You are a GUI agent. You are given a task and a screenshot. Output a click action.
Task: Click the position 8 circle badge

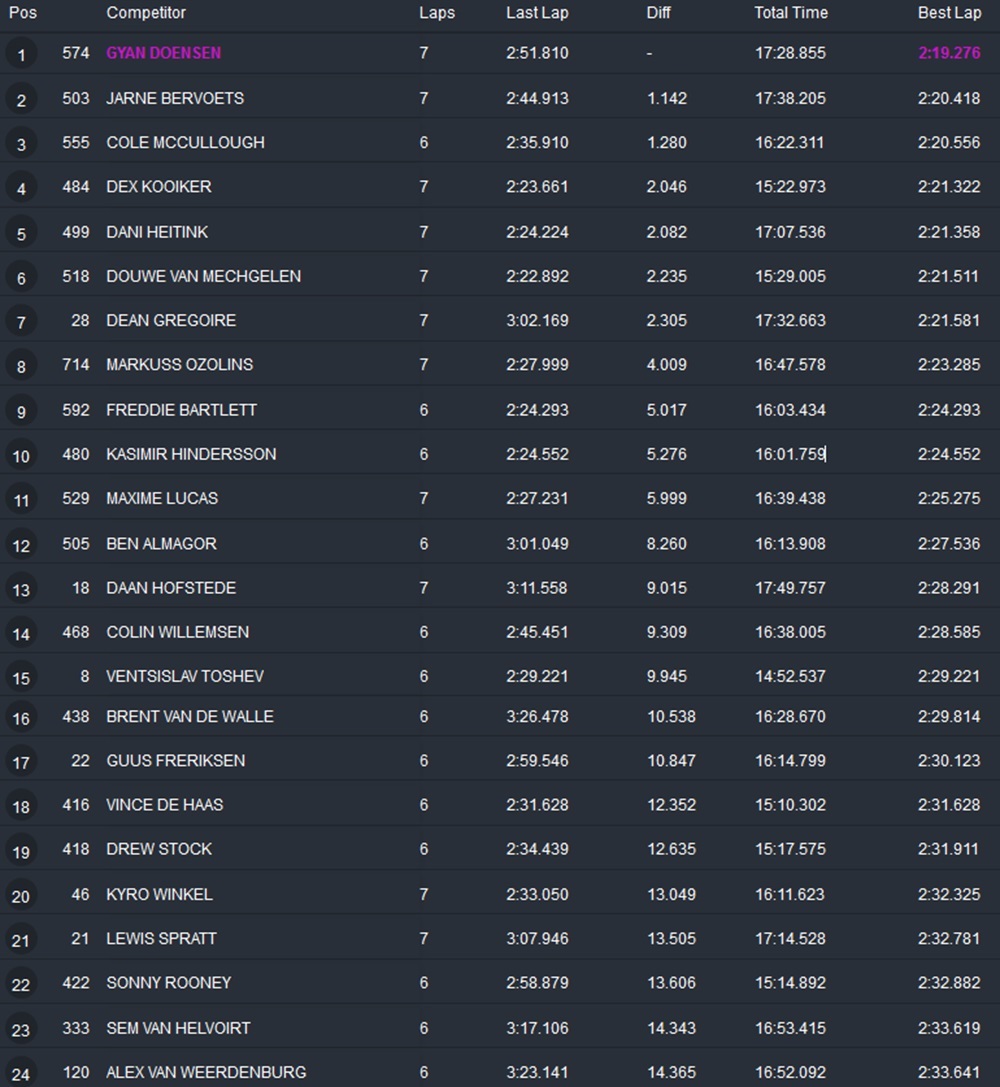click(21, 366)
